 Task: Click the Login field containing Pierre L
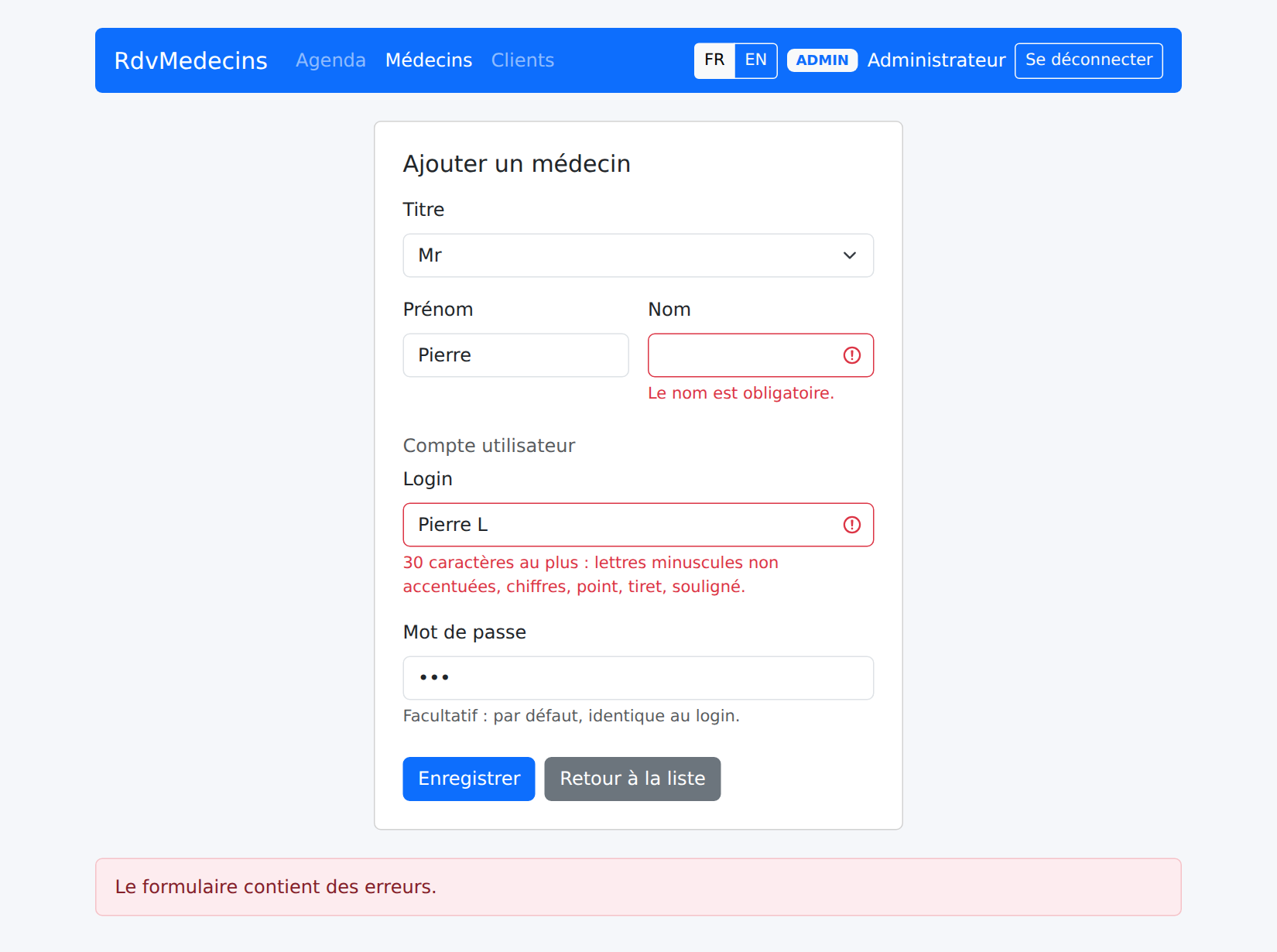pyautogui.click(x=638, y=525)
